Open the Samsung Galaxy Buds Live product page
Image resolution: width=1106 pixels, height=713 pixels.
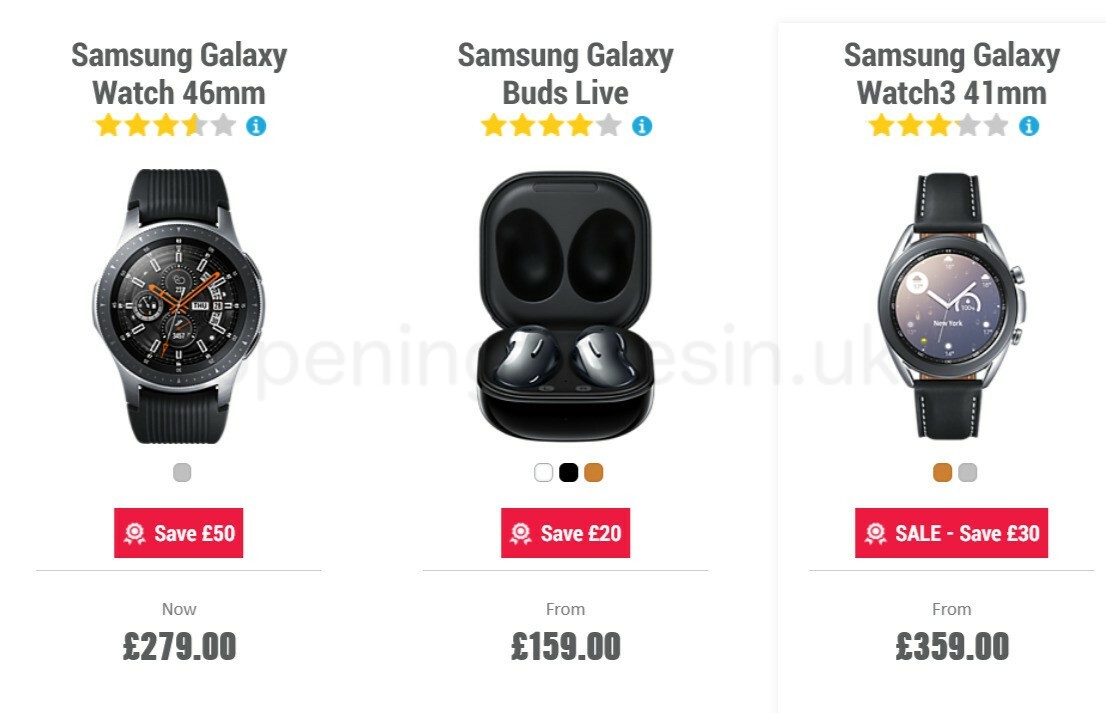point(565,74)
